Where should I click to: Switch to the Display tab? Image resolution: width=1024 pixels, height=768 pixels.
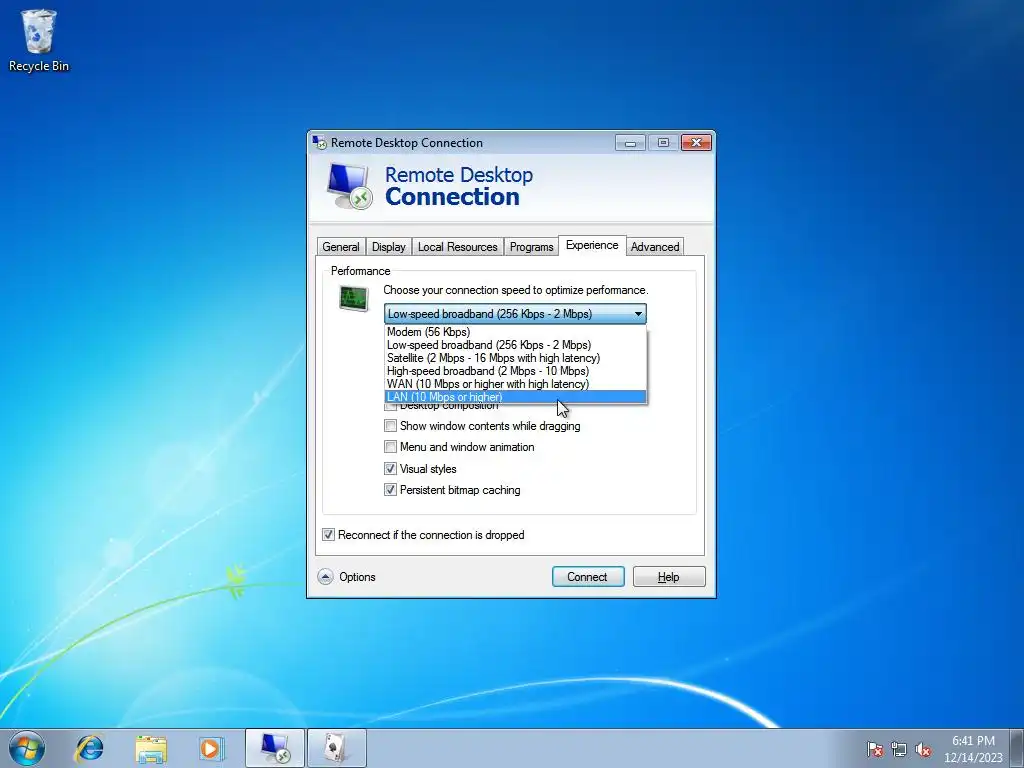pos(389,247)
